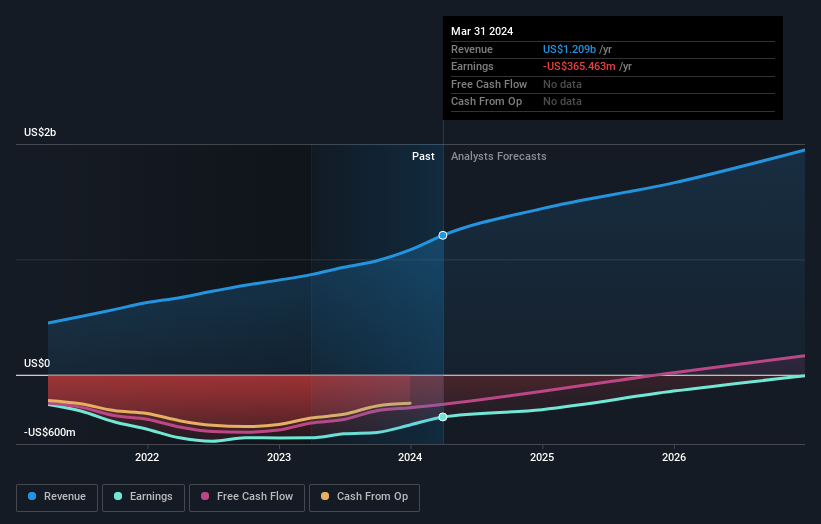The height and width of the screenshot is (524, 821).
Task: Click the -US$365.463m earnings value in tooltip
Action: (x=579, y=66)
